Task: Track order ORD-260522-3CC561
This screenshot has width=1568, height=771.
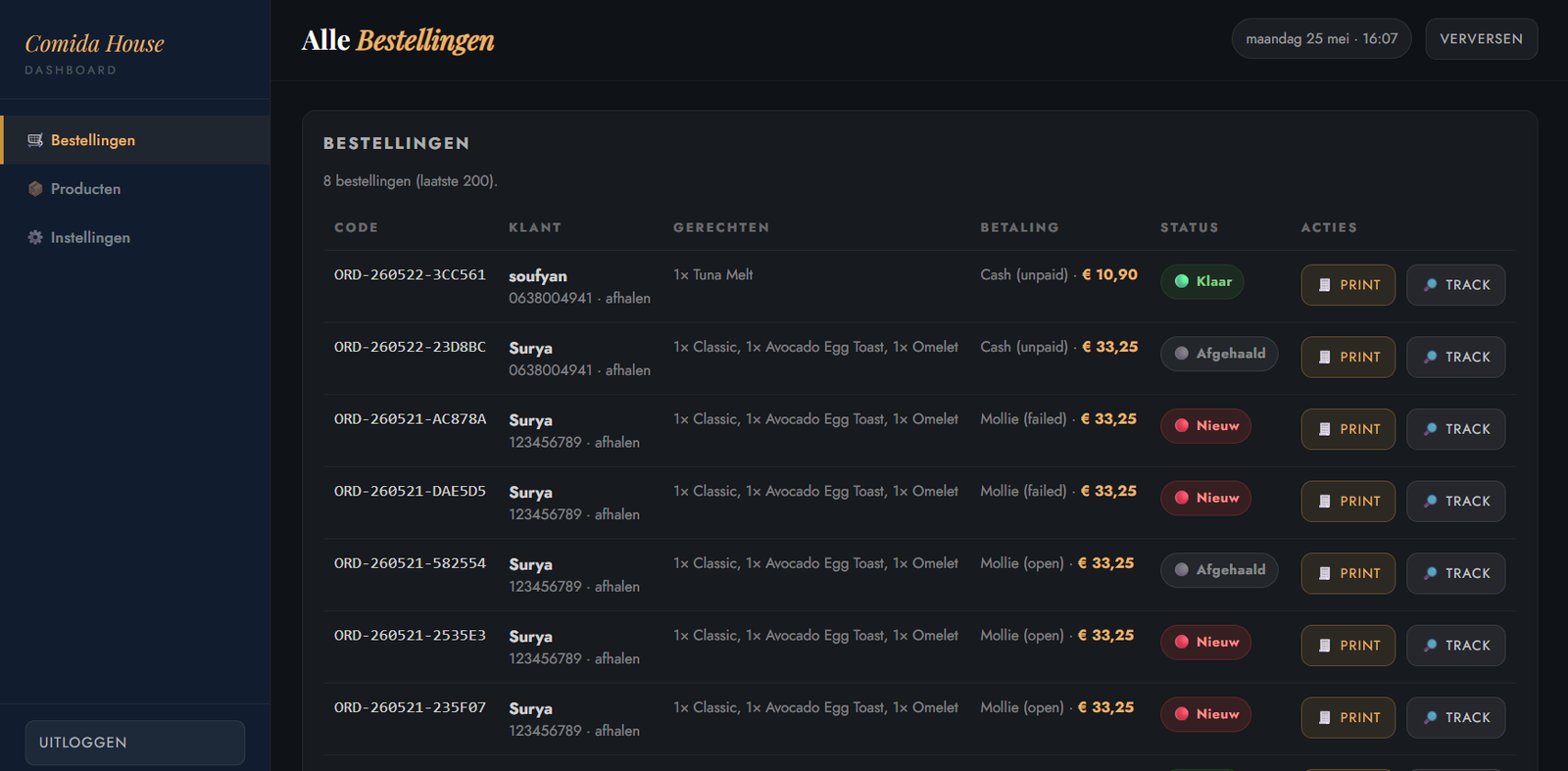Action: [x=1455, y=285]
